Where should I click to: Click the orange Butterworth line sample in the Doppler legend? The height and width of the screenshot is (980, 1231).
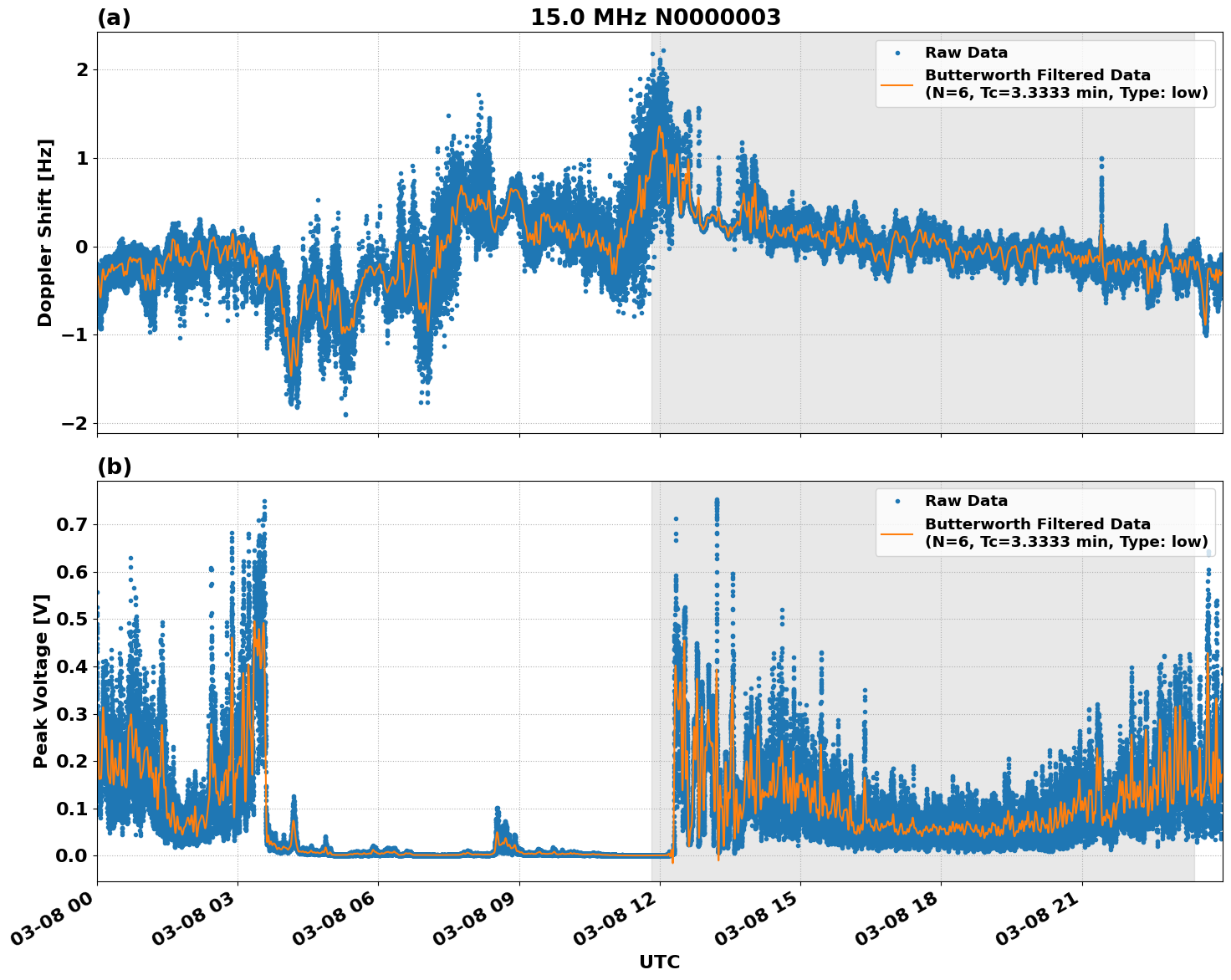tap(896, 84)
